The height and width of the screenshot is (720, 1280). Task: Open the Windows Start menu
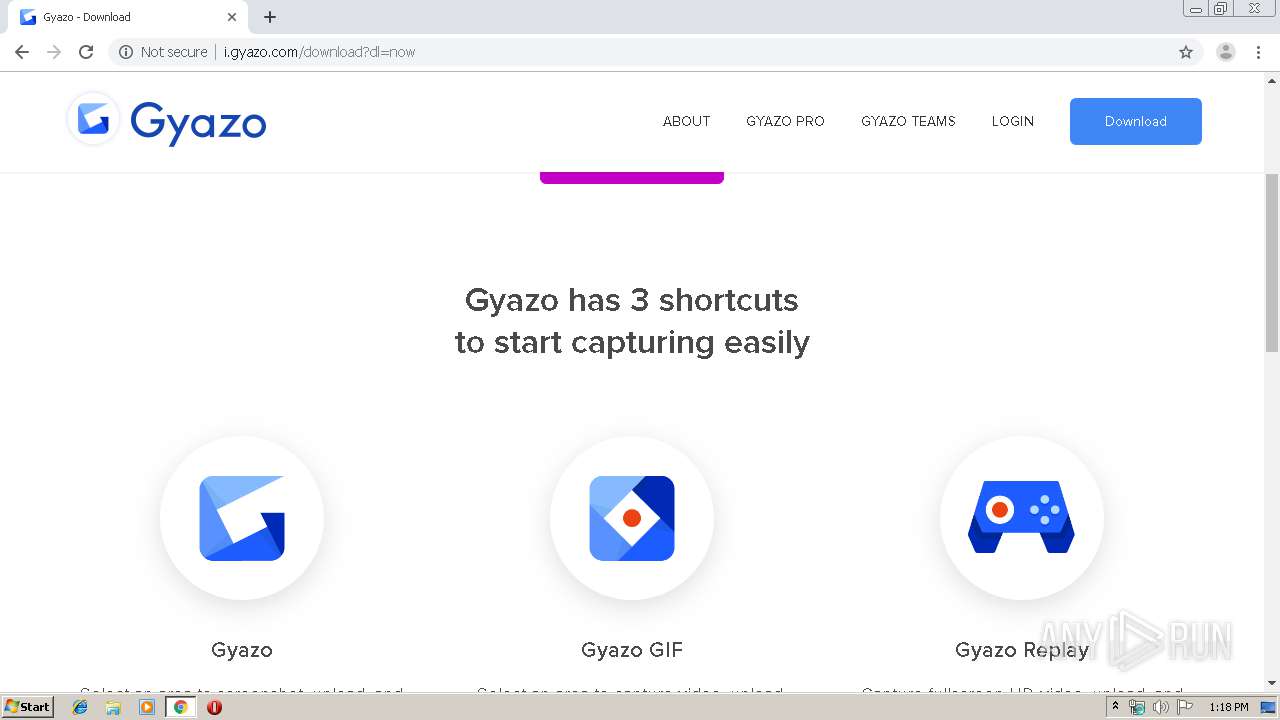[27, 706]
